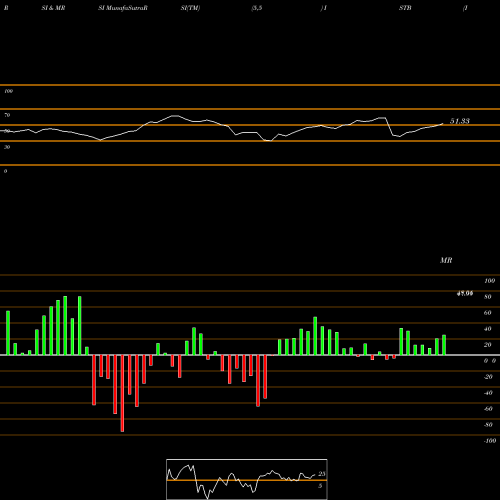
Task: Click the 0 label on upper RSI axis
Action: 5,171
